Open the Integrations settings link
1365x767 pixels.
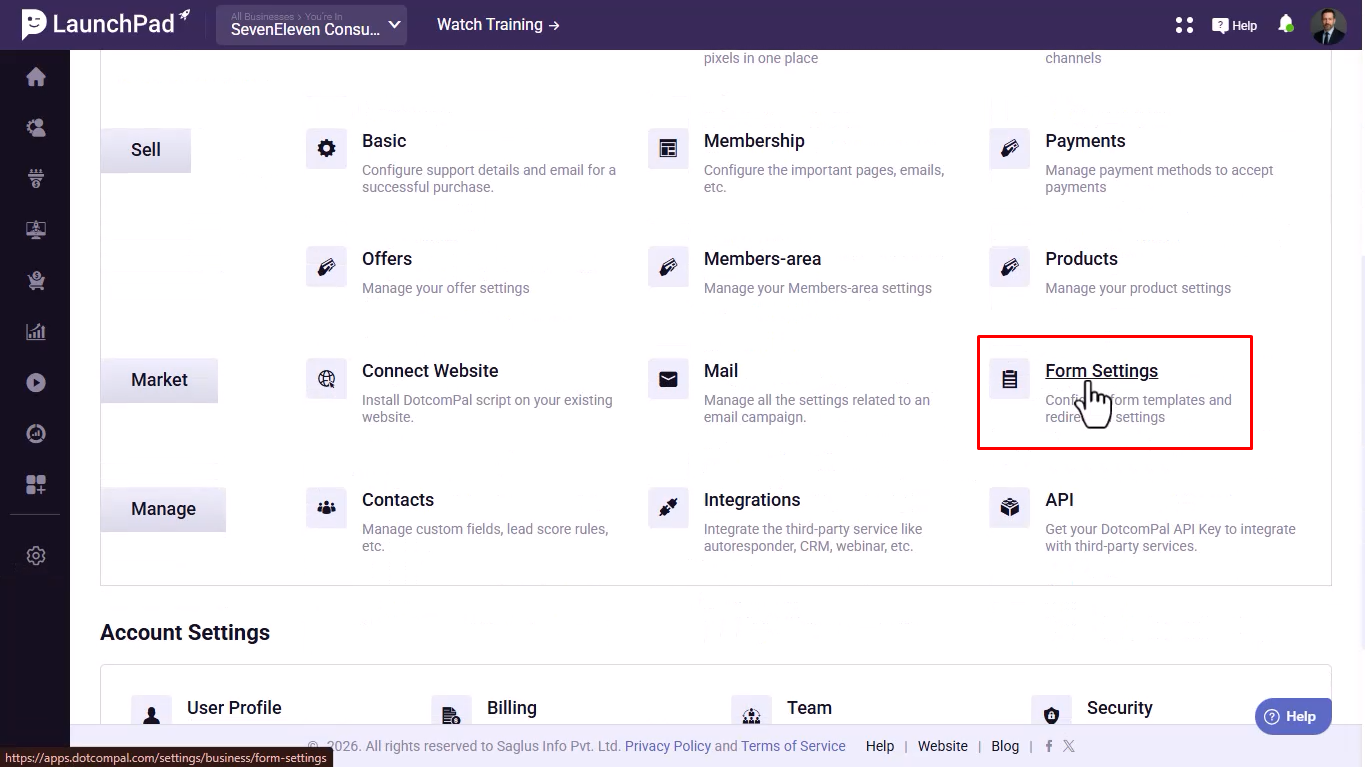[752, 500]
